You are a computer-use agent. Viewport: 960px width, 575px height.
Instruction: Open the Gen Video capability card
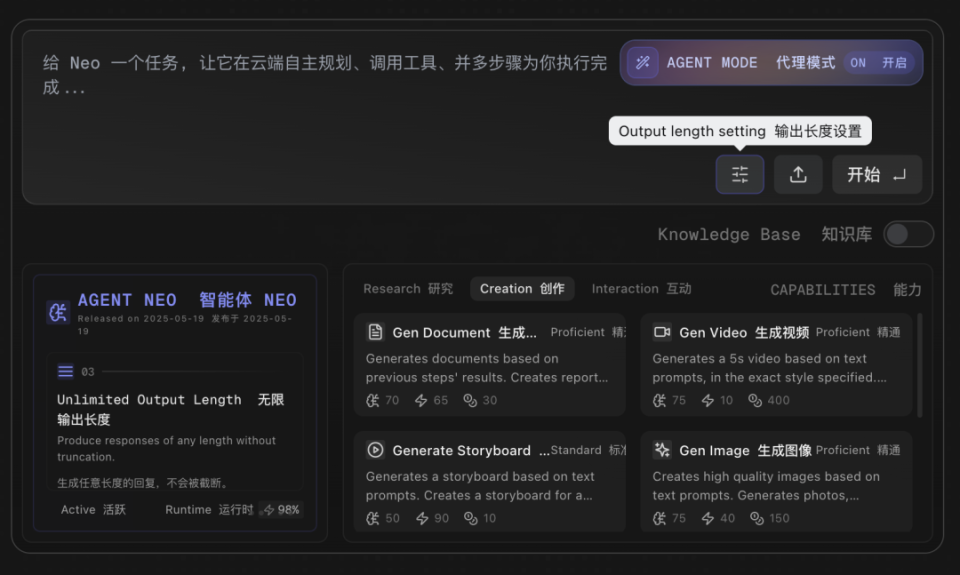[776, 365]
